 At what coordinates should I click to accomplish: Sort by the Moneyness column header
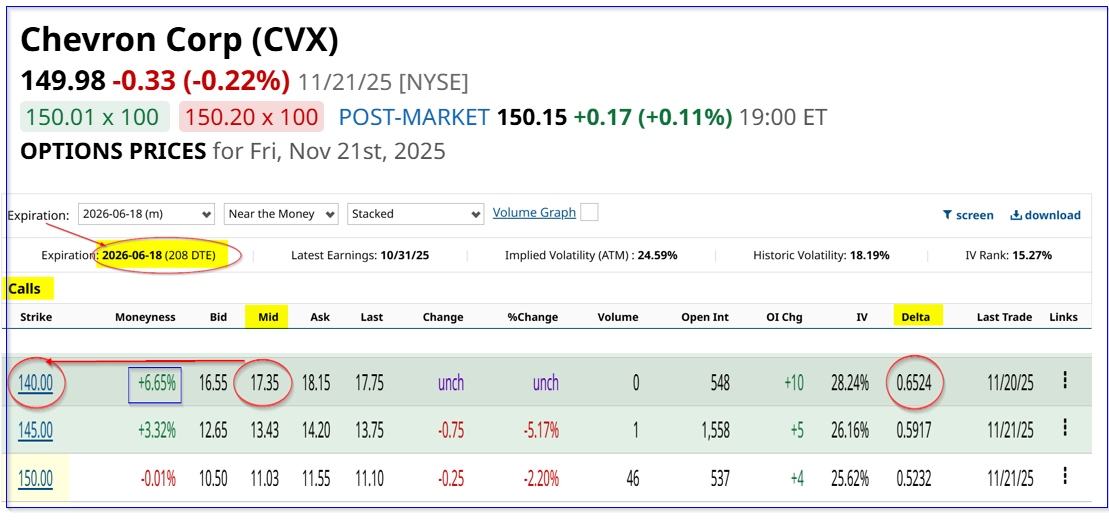(144, 317)
